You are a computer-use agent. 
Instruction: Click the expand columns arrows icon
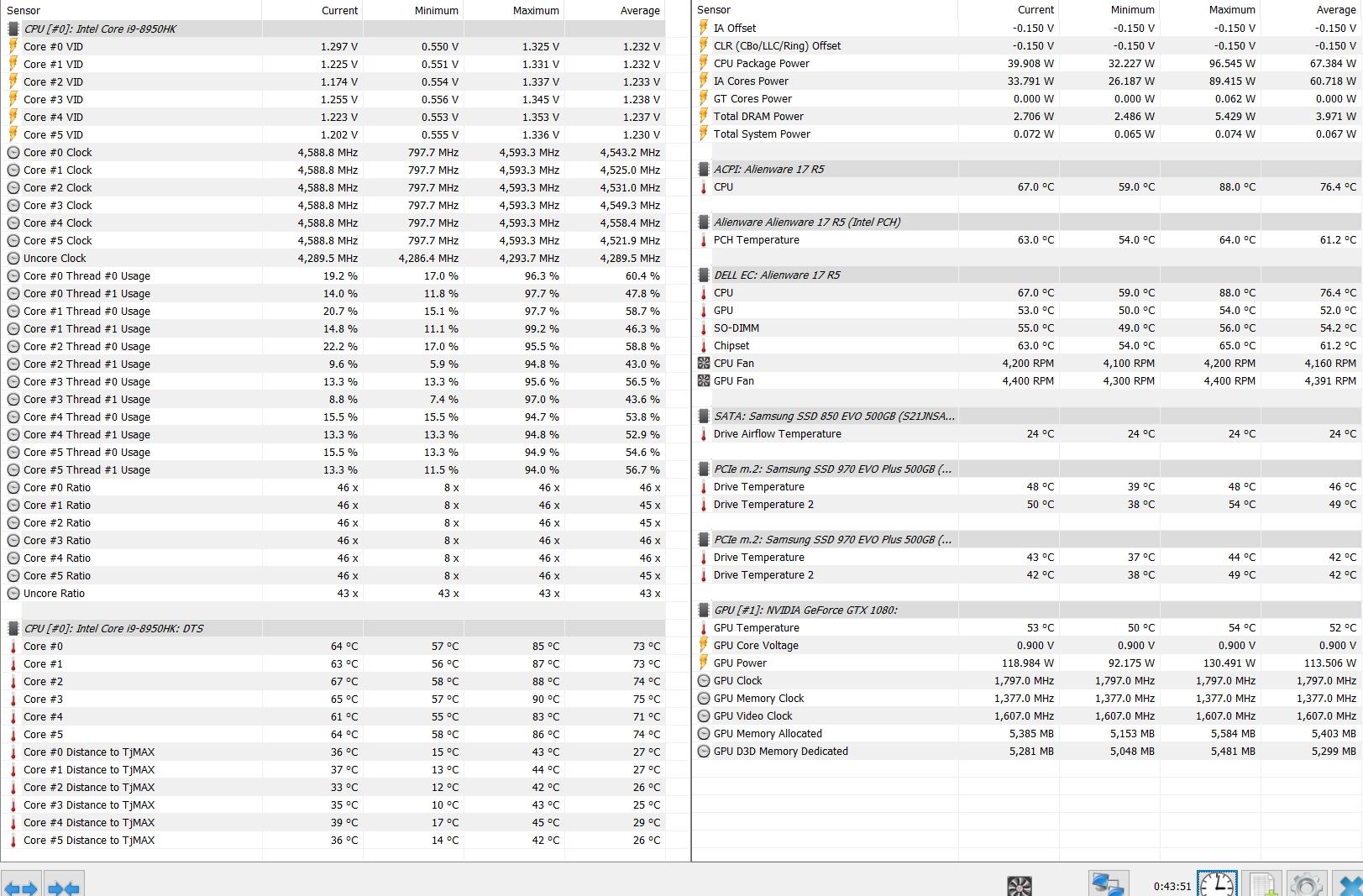pyautogui.click(x=21, y=887)
